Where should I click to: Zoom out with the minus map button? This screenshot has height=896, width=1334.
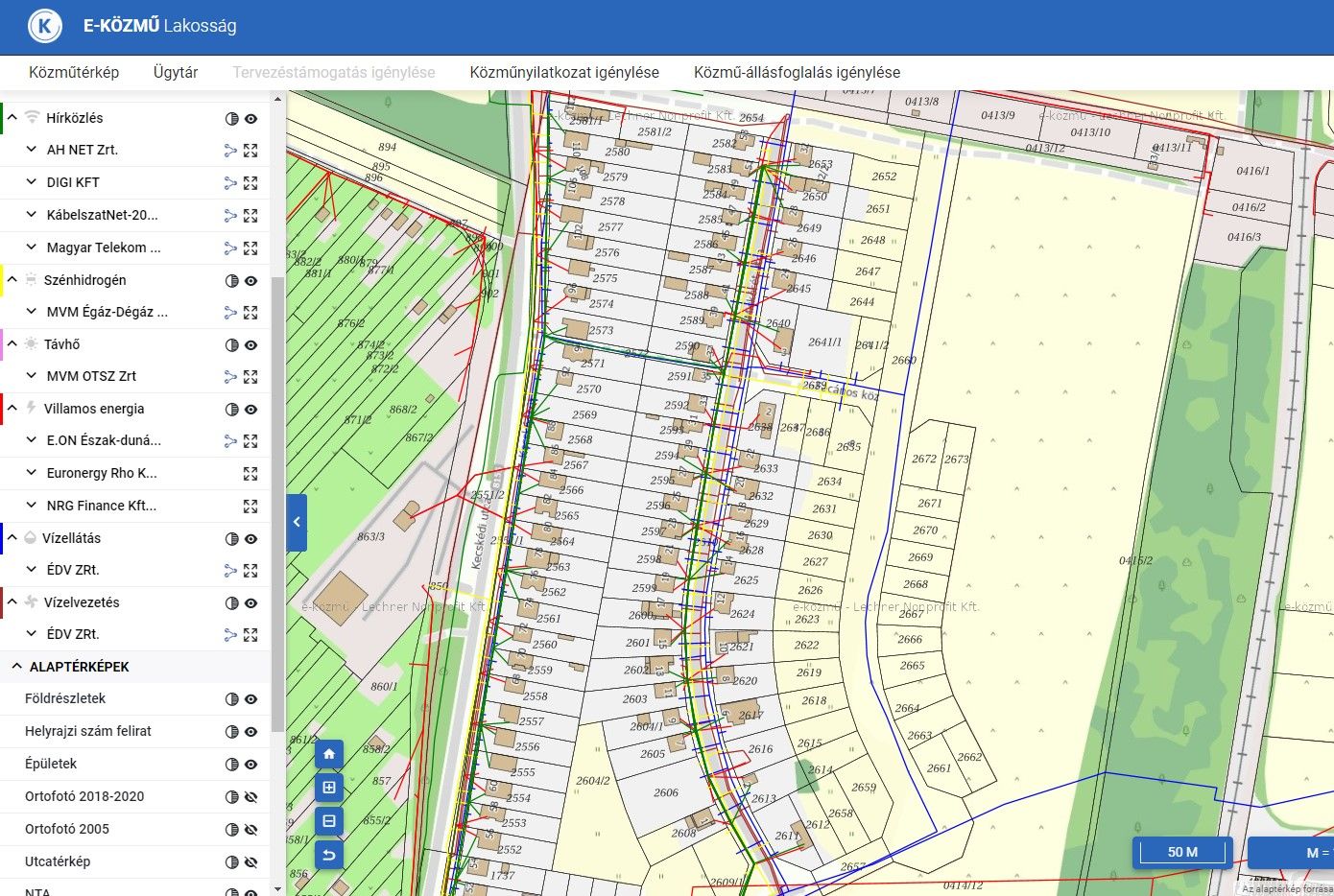point(329,821)
